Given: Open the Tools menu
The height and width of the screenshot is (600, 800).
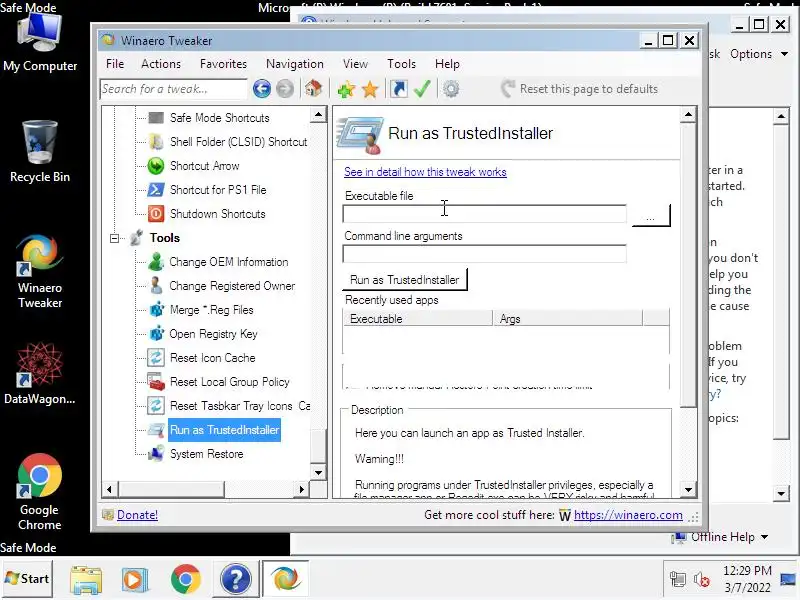Looking at the screenshot, I should 401,64.
